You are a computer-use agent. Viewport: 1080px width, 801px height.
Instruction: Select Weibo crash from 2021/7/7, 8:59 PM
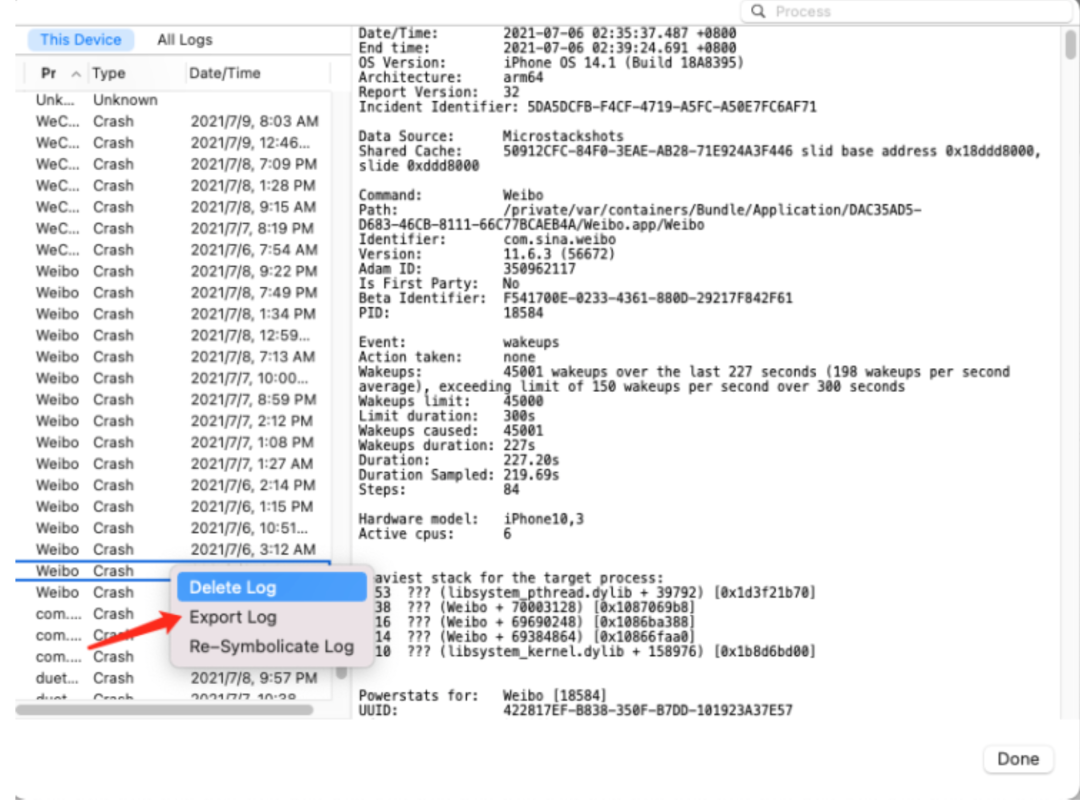(173, 399)
